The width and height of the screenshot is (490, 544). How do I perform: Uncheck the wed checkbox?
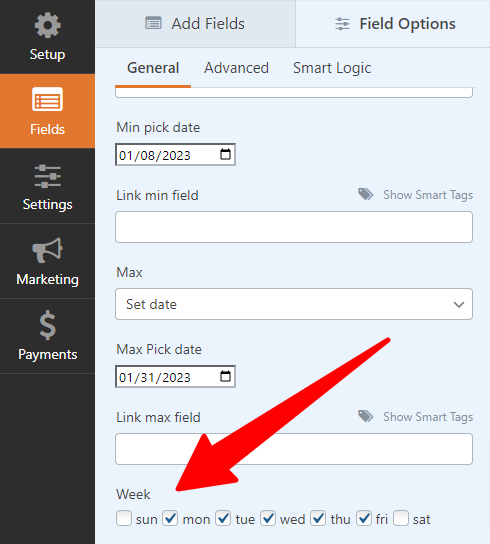(268, 518)
